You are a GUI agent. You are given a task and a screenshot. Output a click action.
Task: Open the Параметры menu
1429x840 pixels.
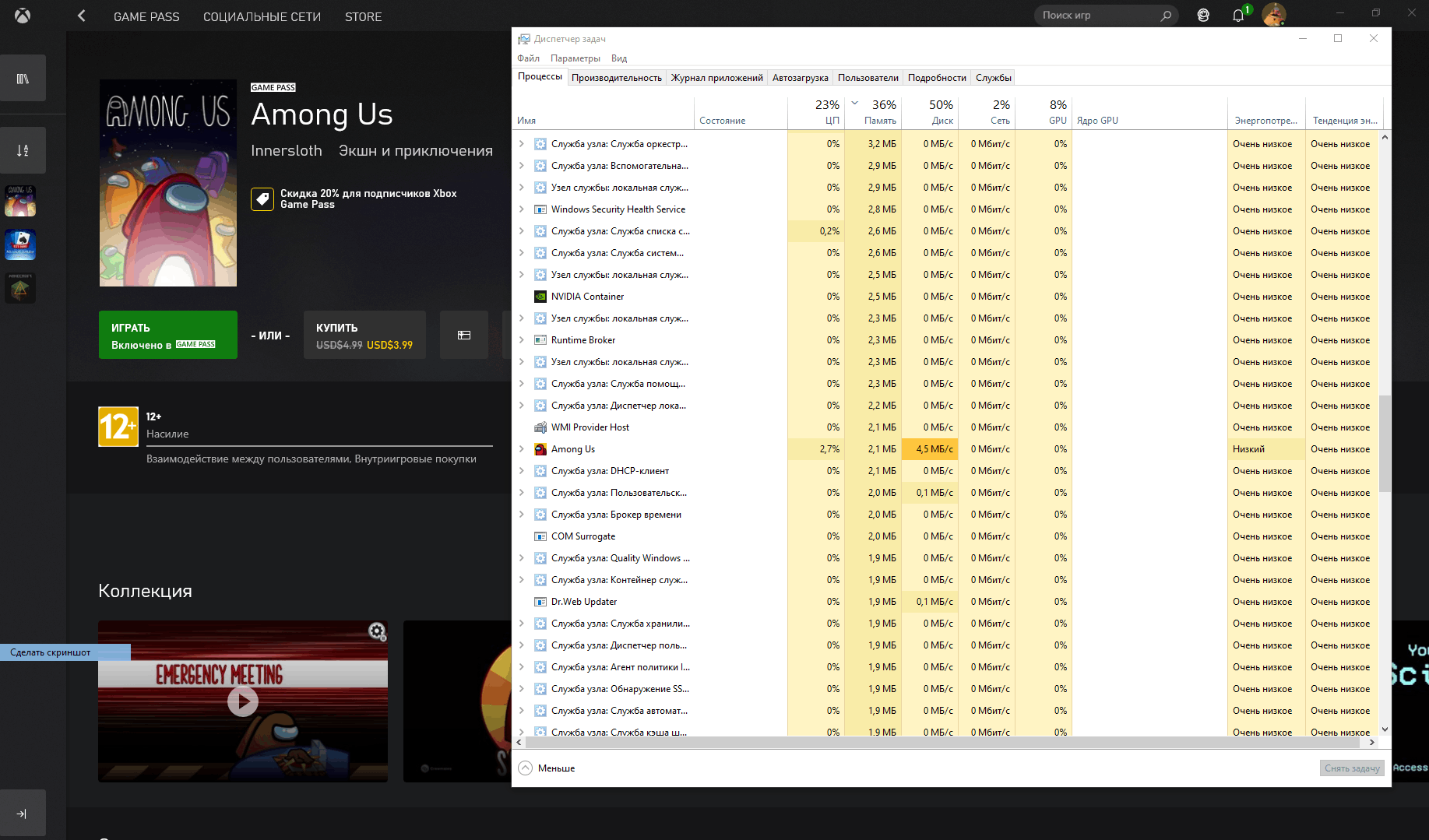575,58
